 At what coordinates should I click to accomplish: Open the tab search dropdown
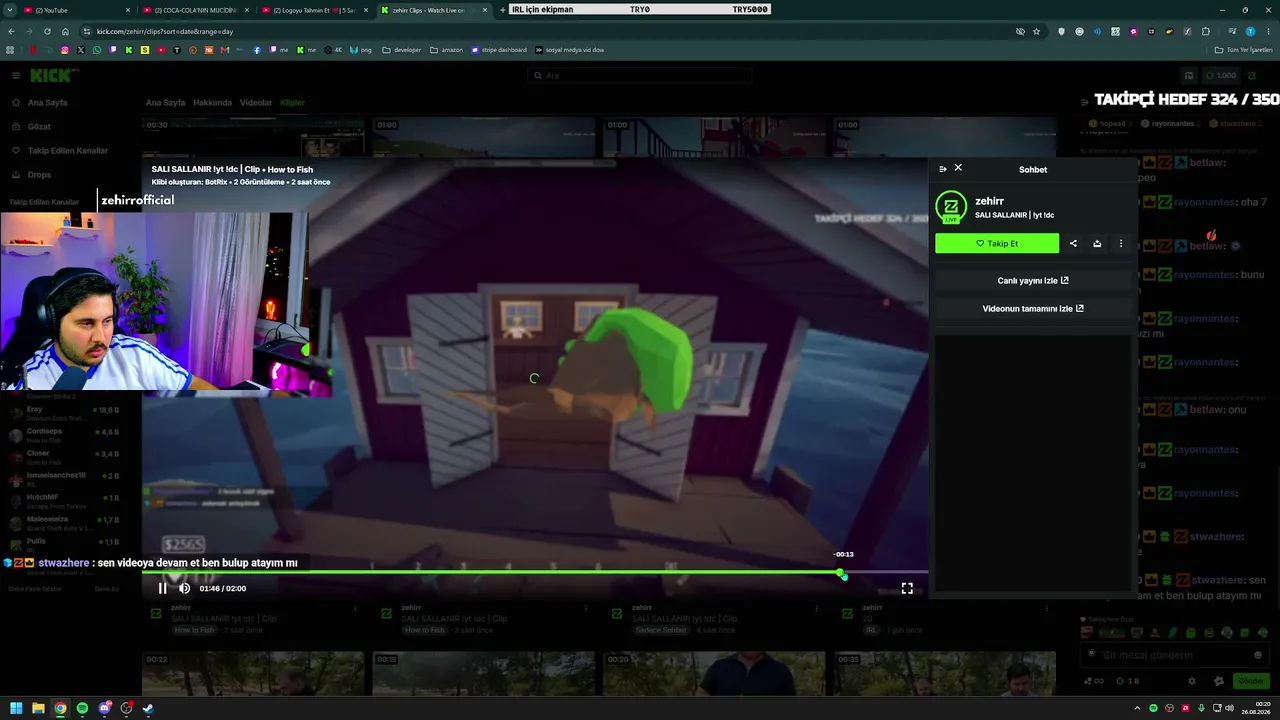(x=9, y=10)
